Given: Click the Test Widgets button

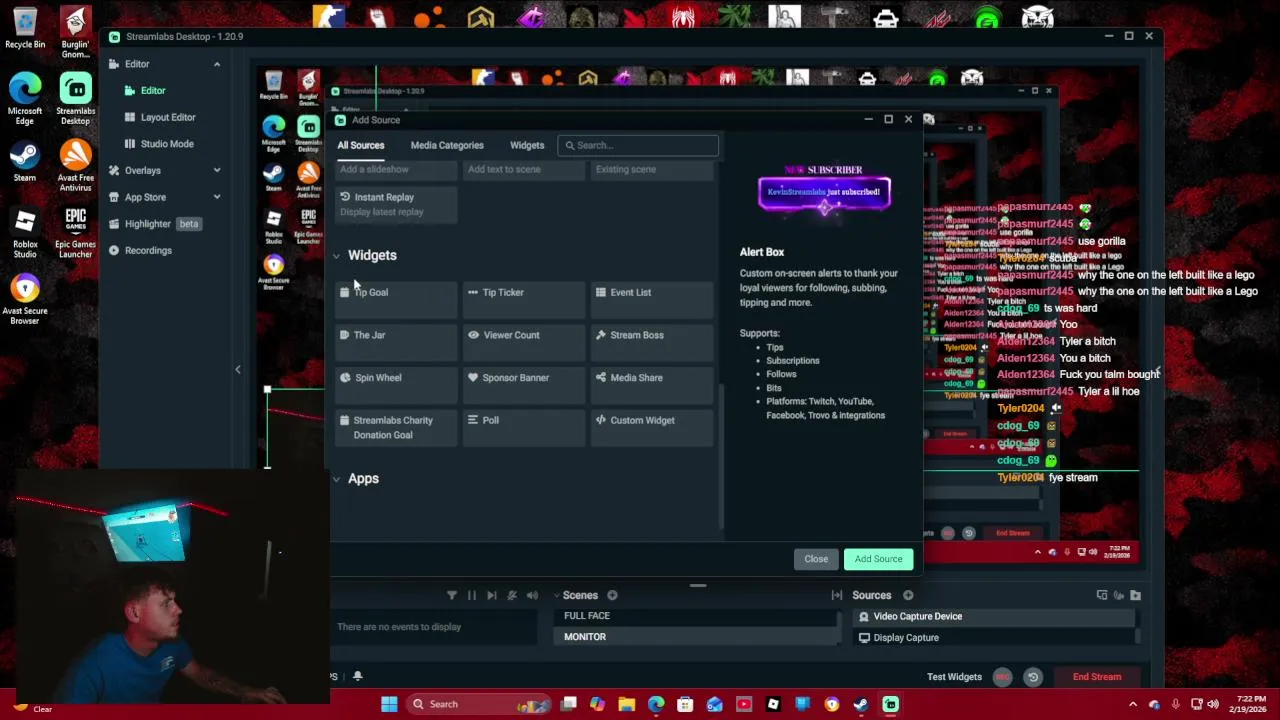Looking at the screenshot, I should pyautogui.click(x=954, y=677).
